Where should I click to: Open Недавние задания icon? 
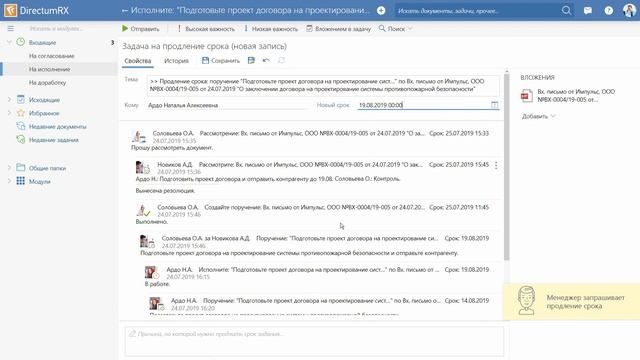(x=21, y=140)
